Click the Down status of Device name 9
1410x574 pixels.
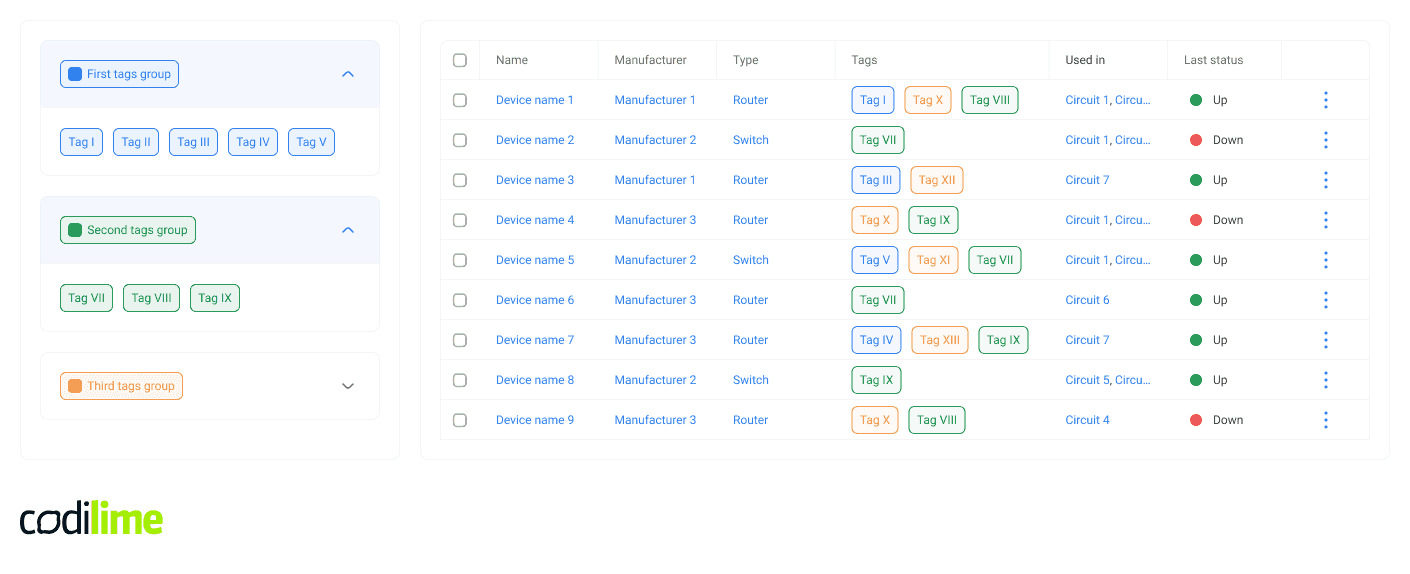tap(1217, 420)
